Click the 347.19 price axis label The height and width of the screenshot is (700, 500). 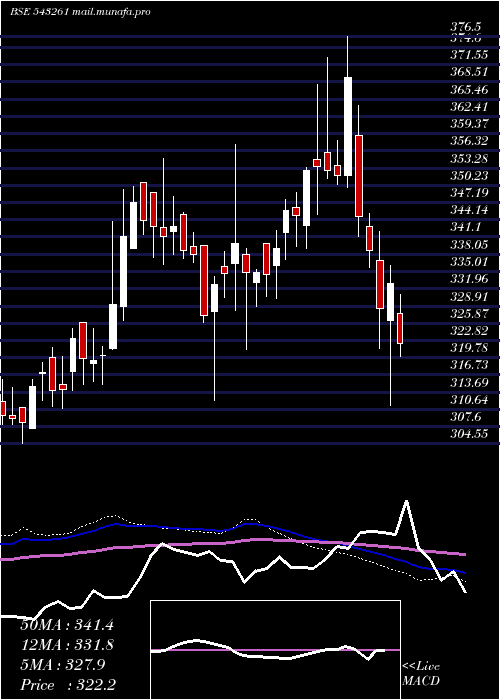click(469, 193)
